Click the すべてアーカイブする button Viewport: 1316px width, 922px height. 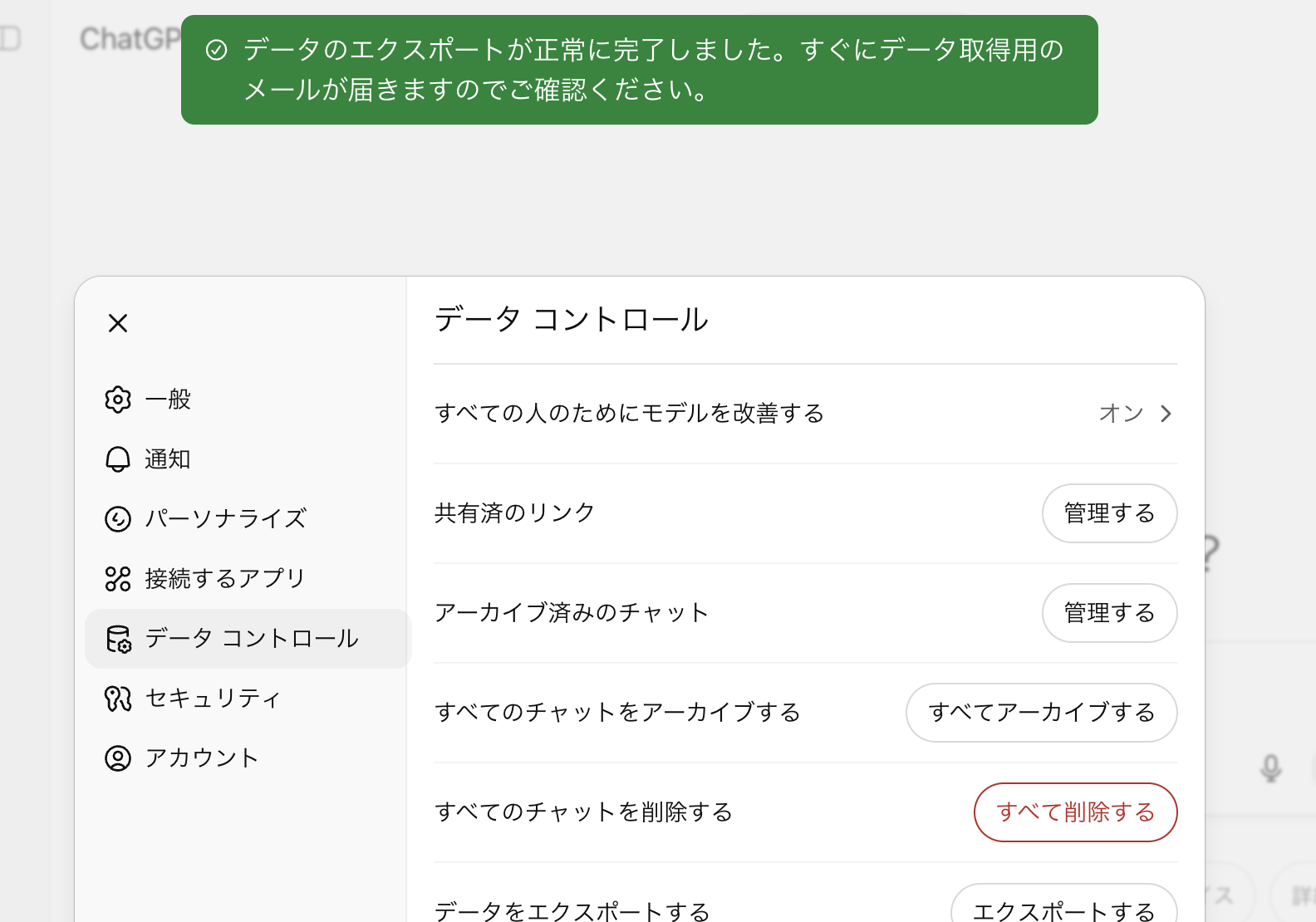pos(1041,713)
